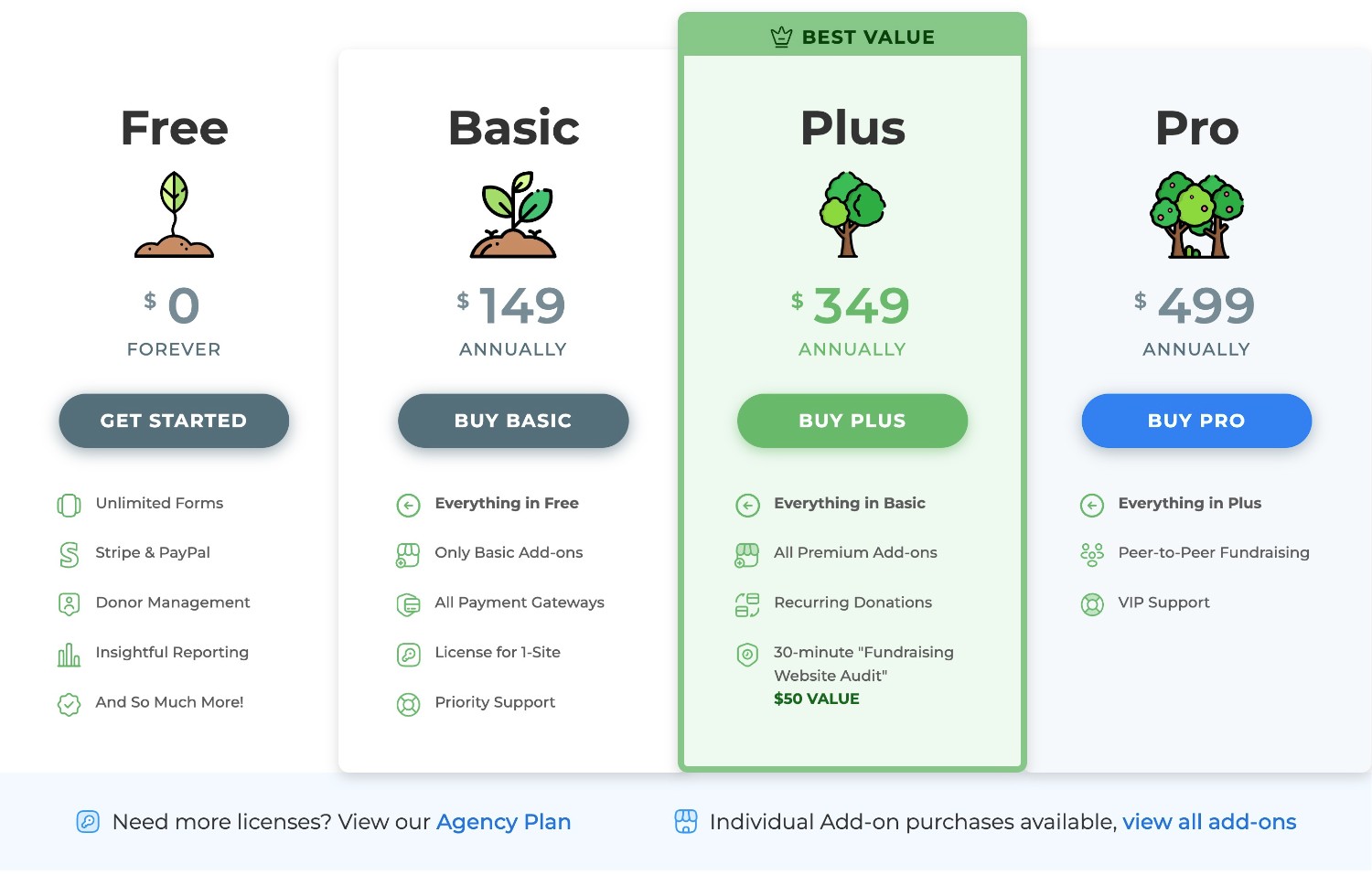Click the Donor Management icon

[69, 604]
